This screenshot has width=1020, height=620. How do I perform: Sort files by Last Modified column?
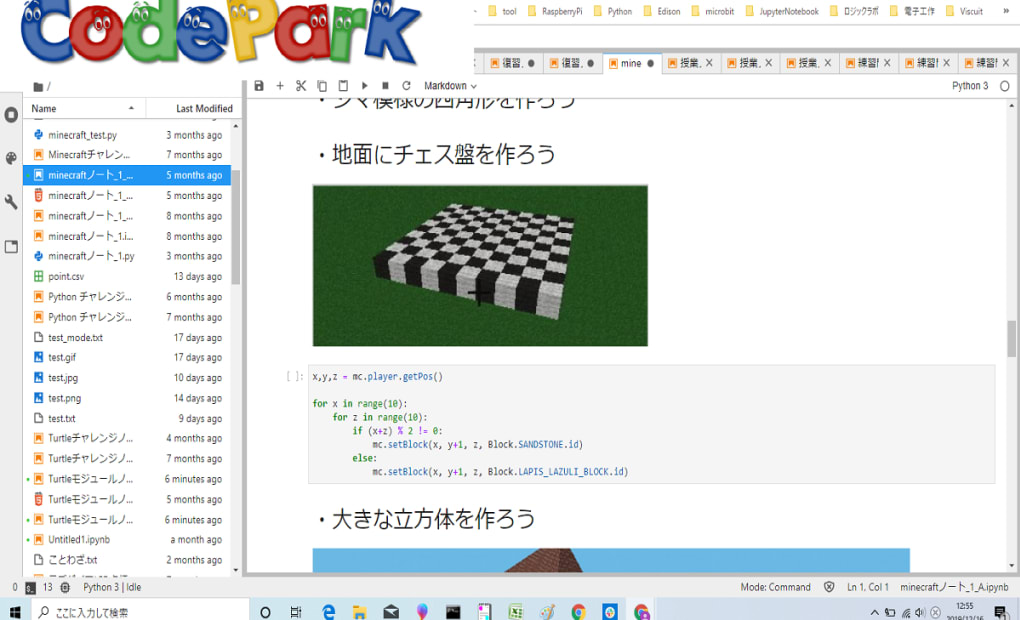[x=204, y=108]
